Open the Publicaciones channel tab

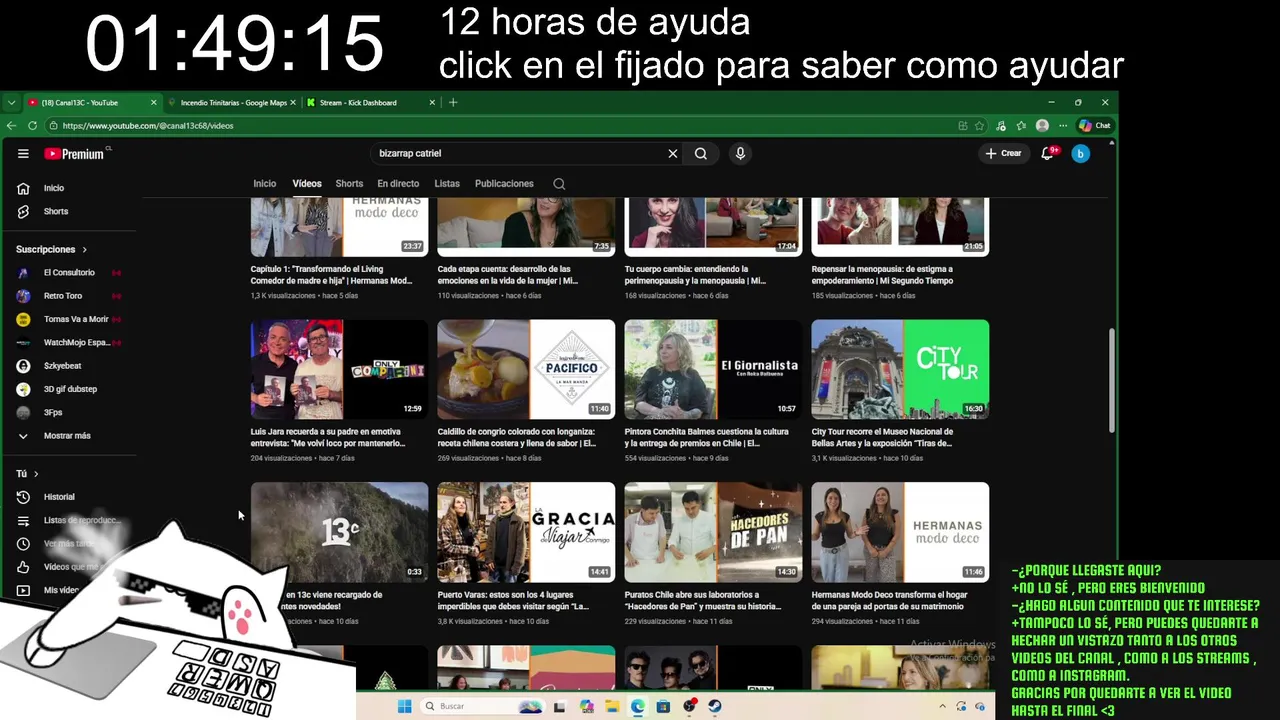pyautogui.click(x=504, y=184)
